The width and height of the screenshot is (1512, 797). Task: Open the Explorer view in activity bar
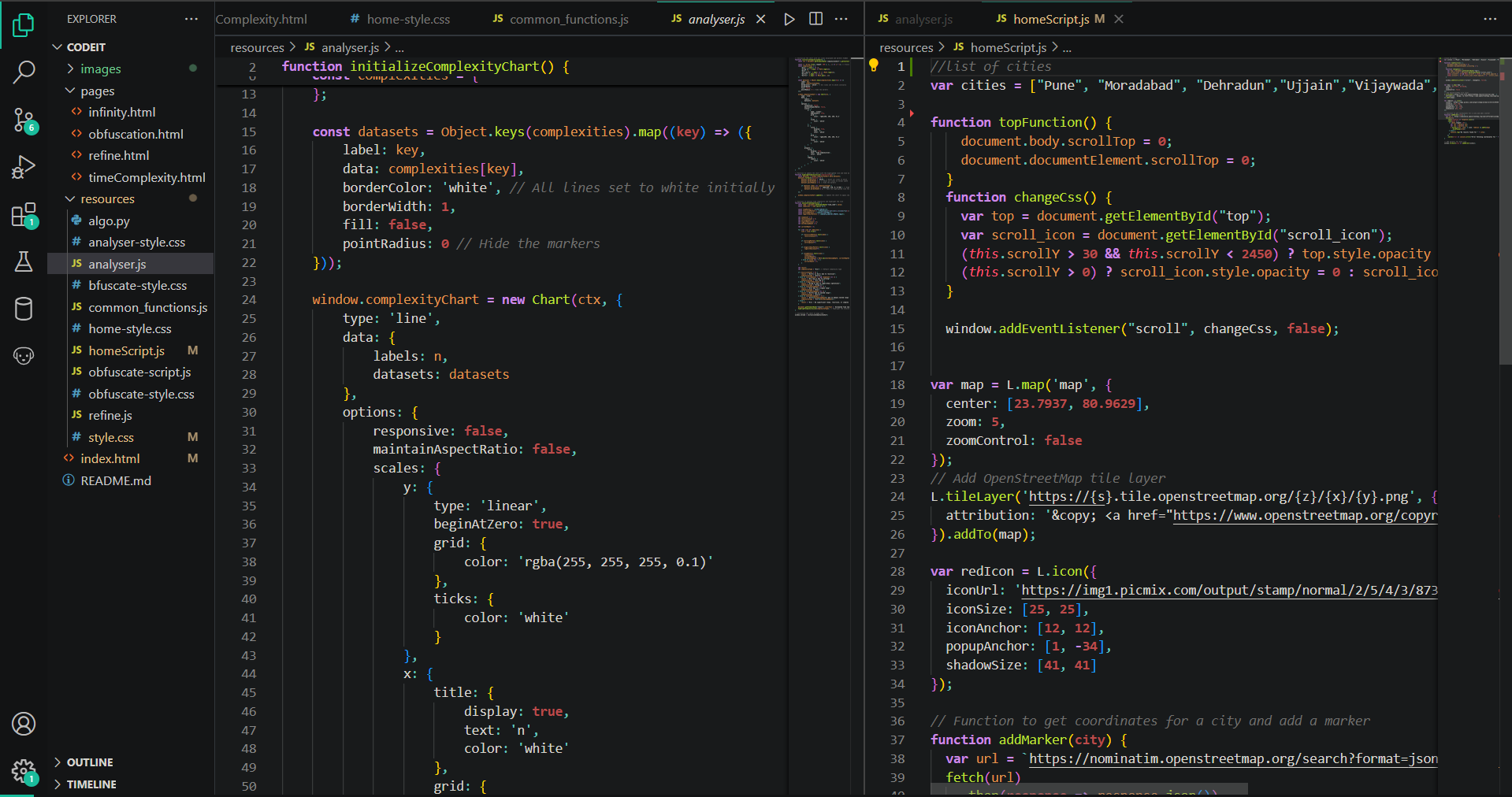pyautogui.click(x=24, y=25)
